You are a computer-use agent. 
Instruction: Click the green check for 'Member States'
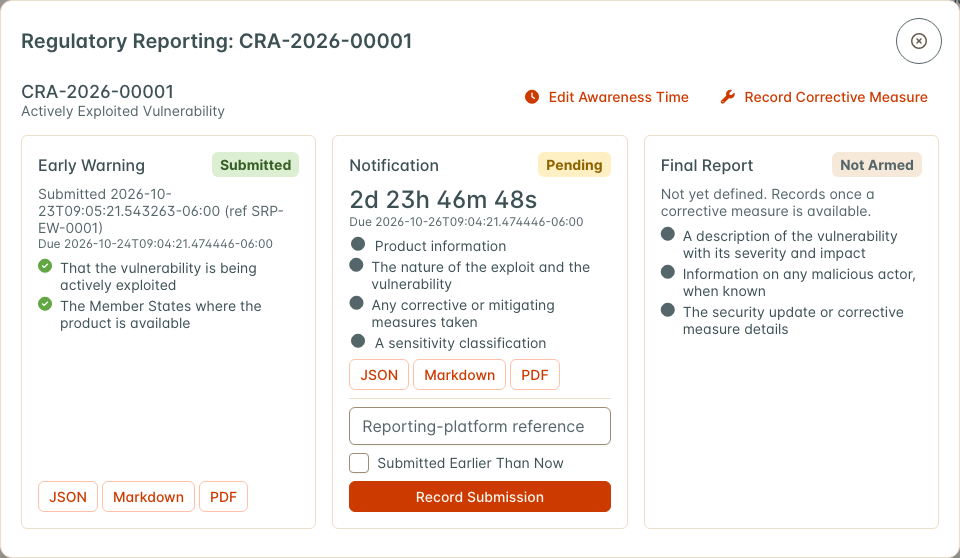click(45, 304)
